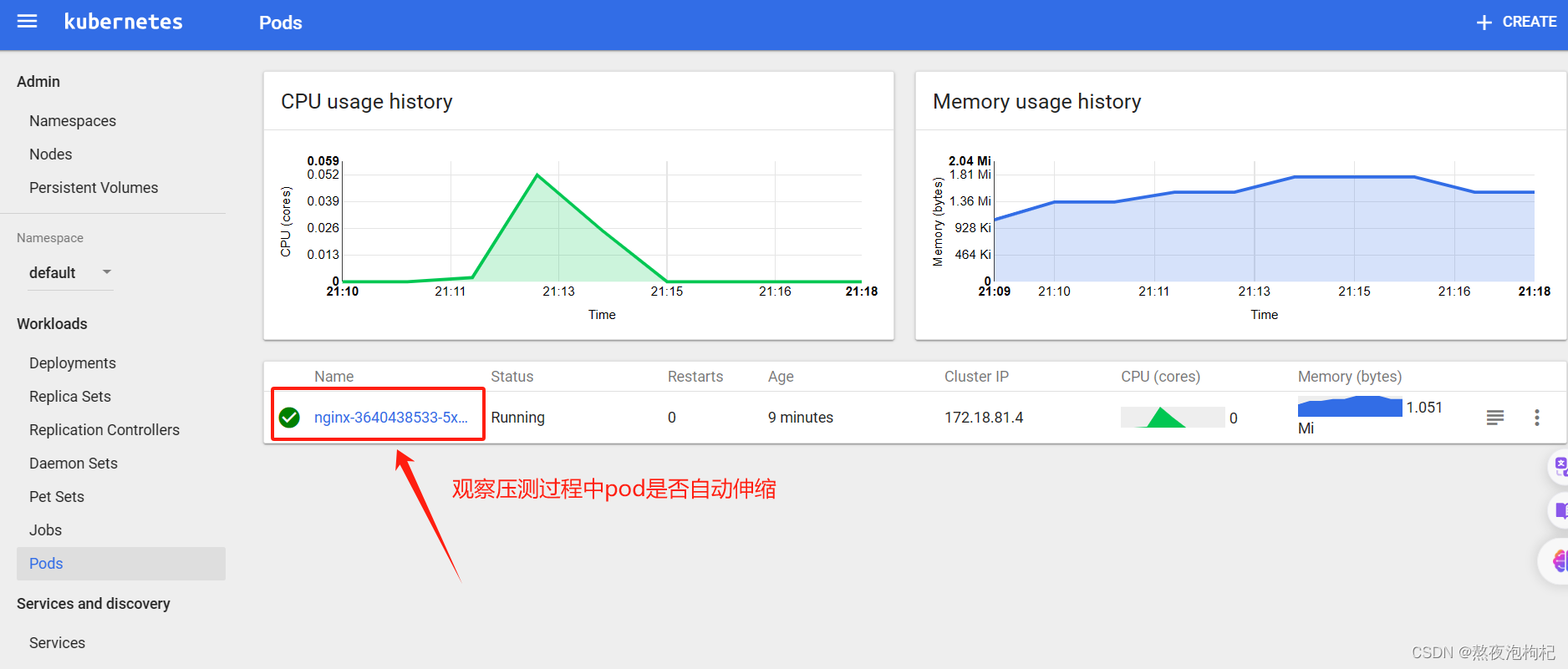This screenshot has height=669, width=1568.
Task: Click the Admin section heading
Action: tap(38, 82)
